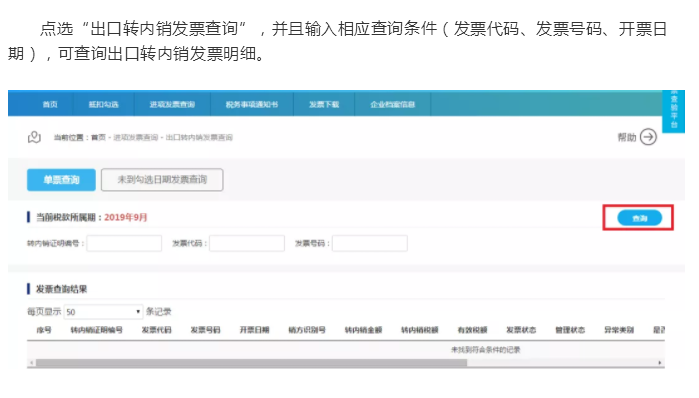The image size is (699, 398).
Task: Click the horizontal scrollbar thumb under the table
Action: [251, 363]
